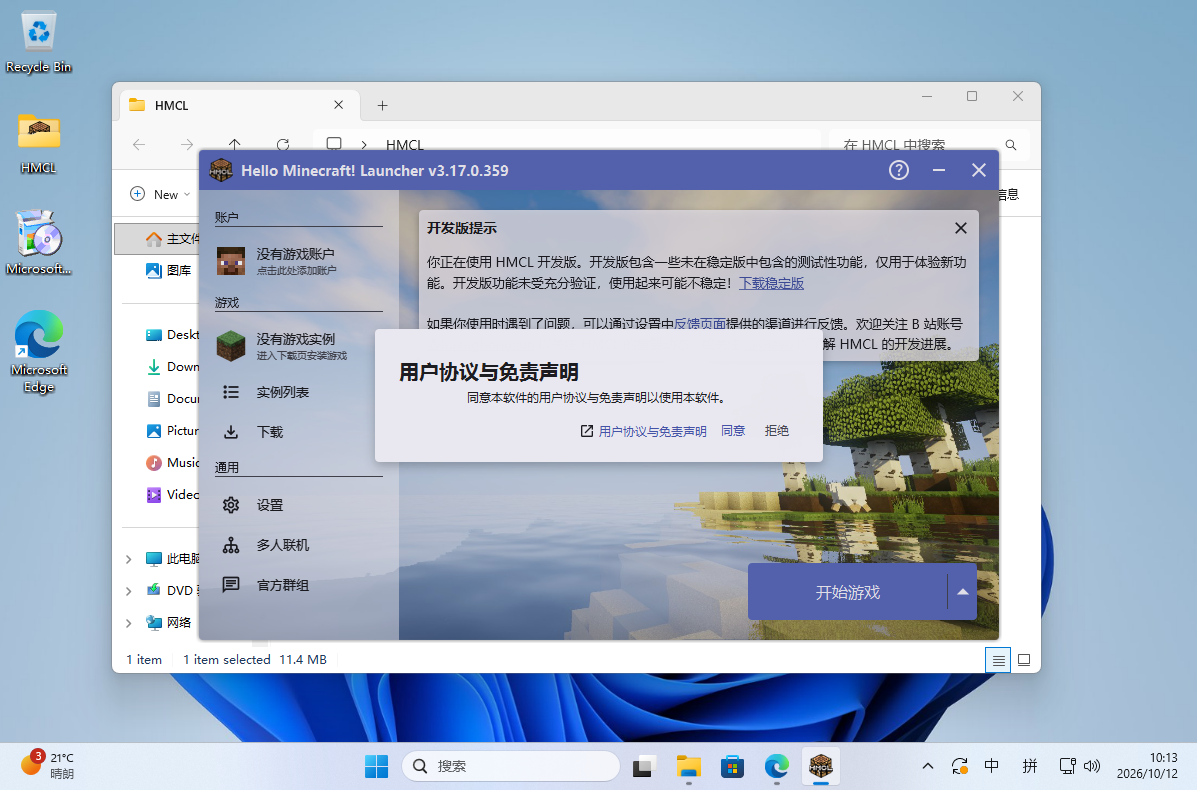1197x790 pixels.
Task: Expand 网络 in the navigation pane
Action: 128,623
